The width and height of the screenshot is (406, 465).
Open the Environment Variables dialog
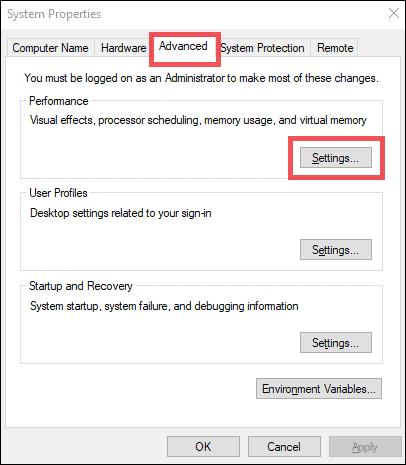[x=319, y=389]
